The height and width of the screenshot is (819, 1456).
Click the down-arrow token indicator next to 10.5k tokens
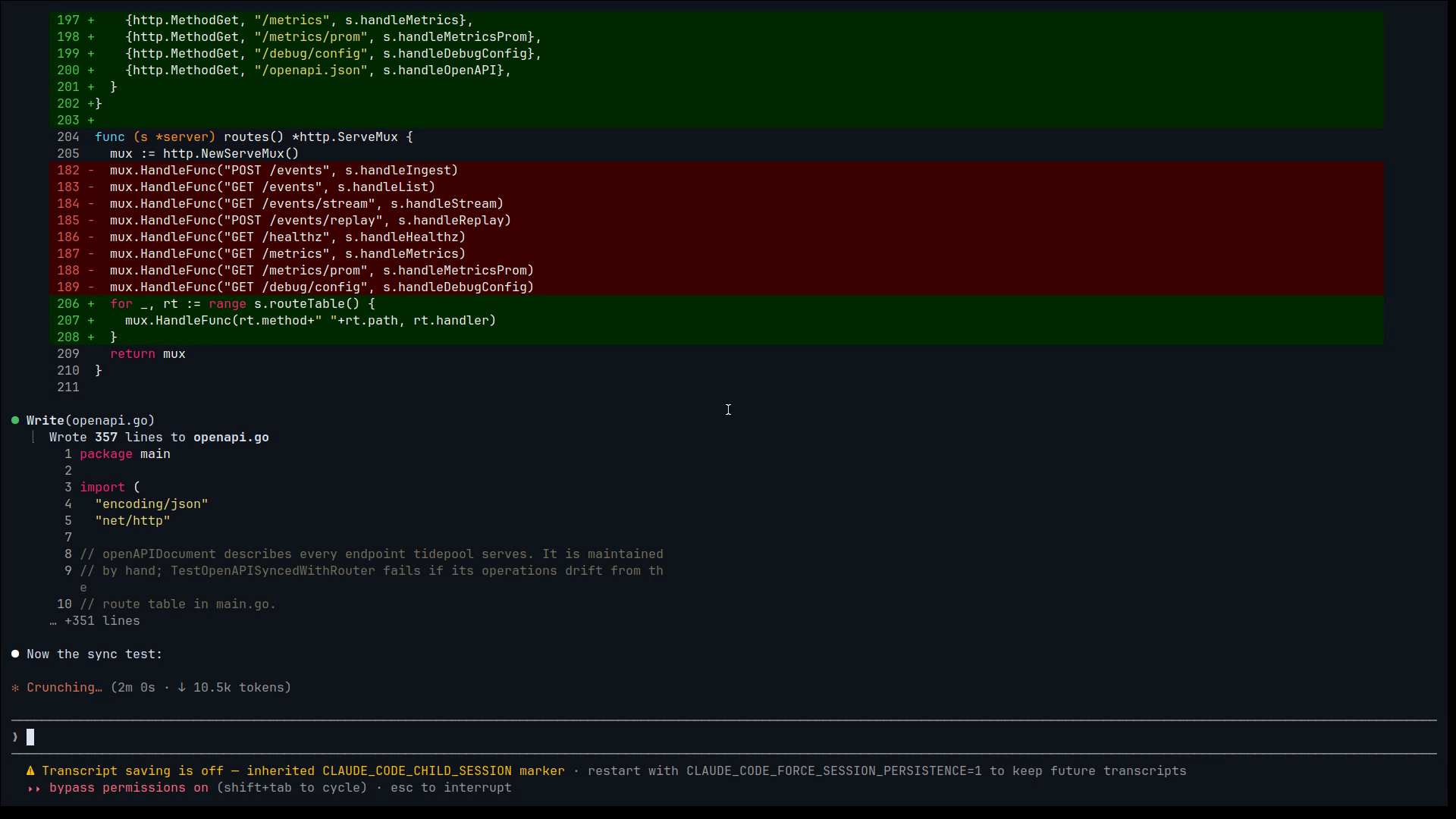[x=182, y=688]
